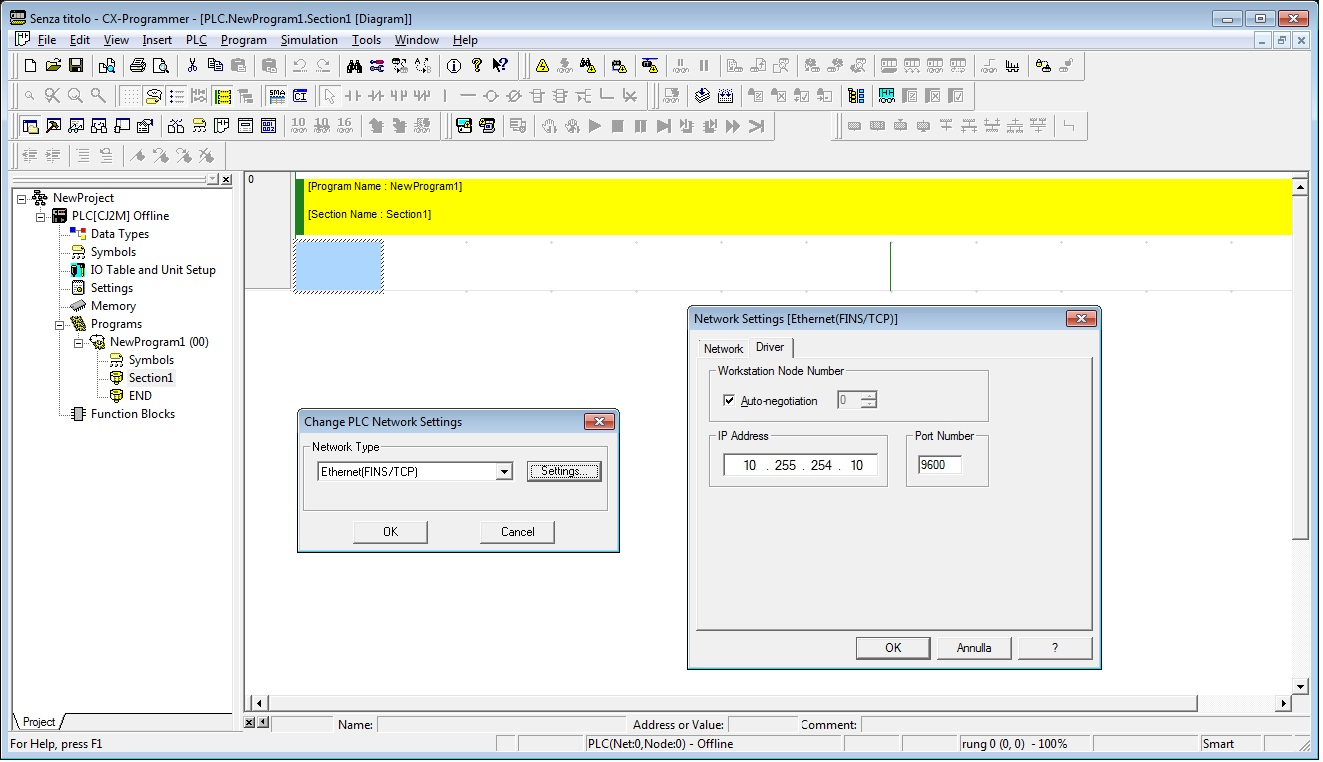Viewport: 1323px width, 762px height.
Task: Open the Network Type dropdown
Action: point(505,472)
